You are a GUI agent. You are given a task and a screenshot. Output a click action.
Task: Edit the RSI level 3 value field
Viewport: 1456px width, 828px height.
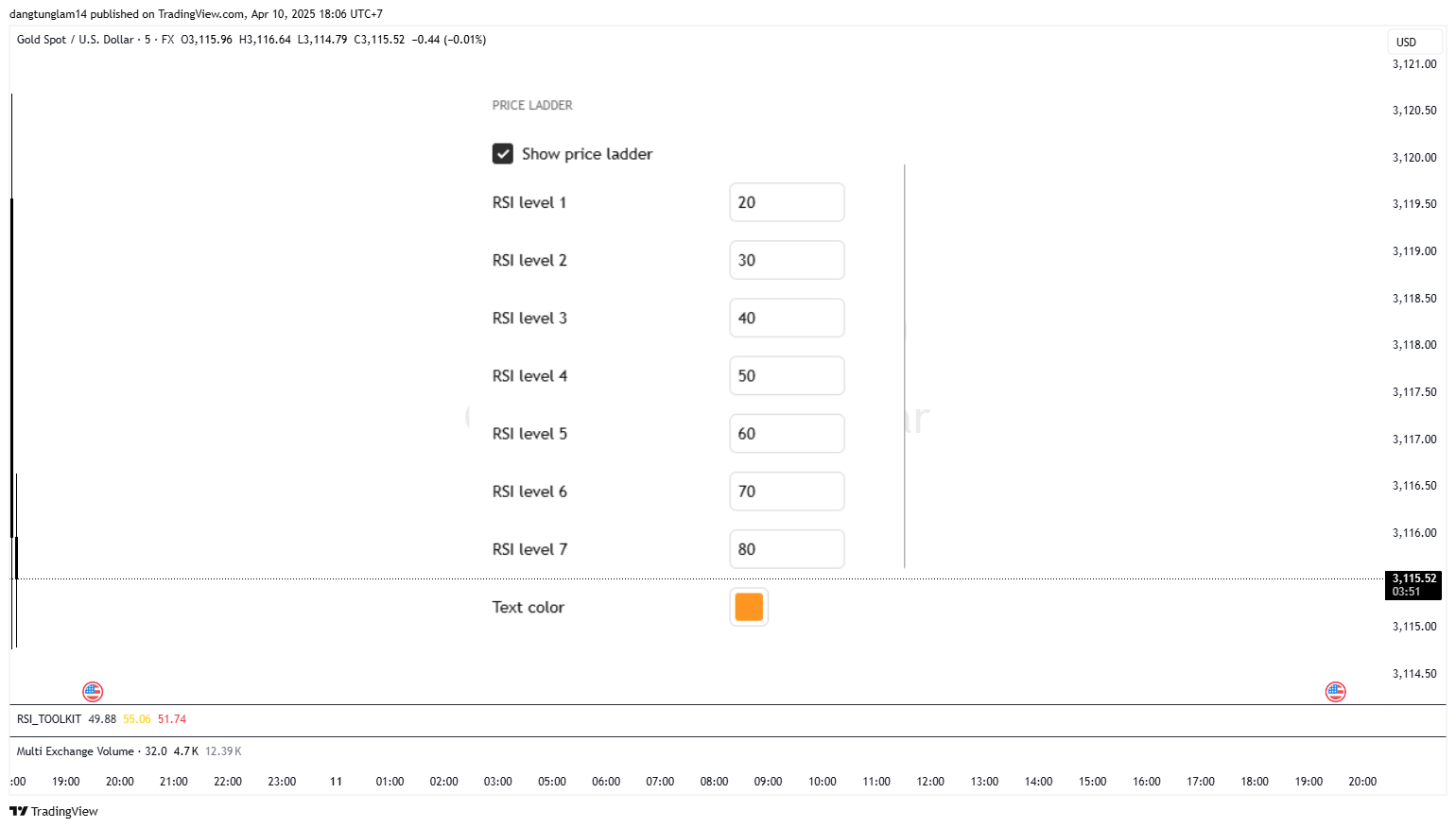(x=787, y=318)
